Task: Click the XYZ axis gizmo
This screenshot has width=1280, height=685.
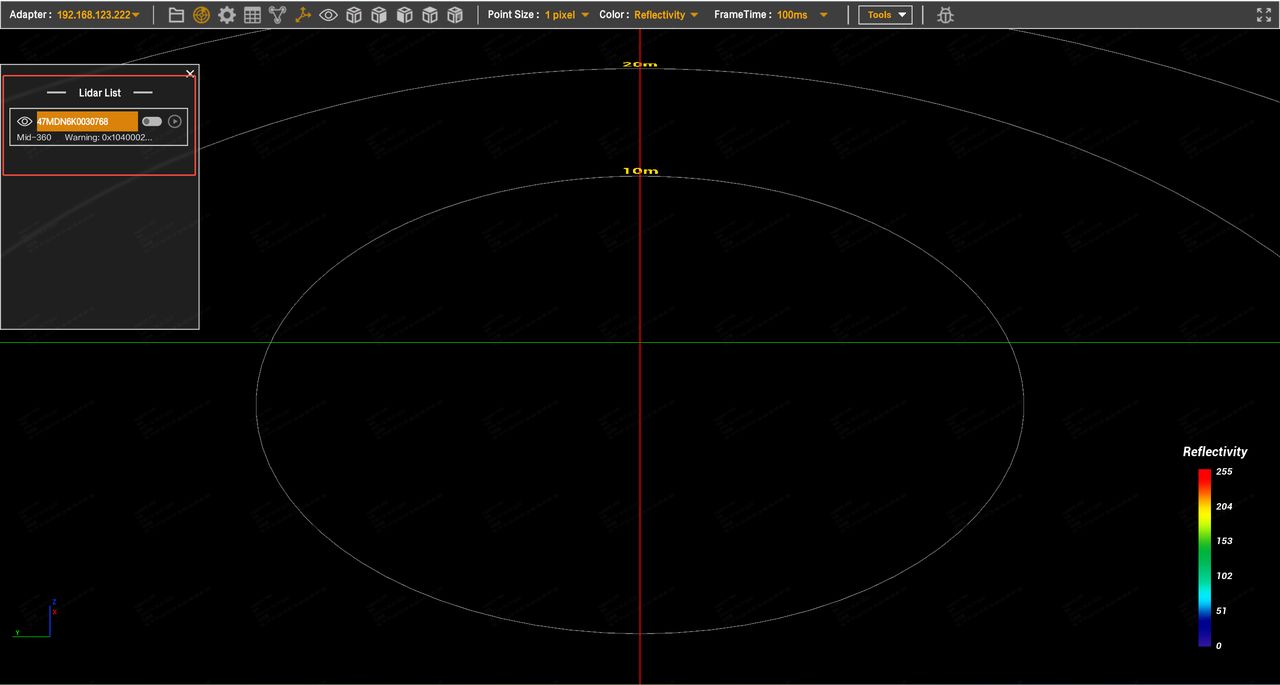Action: click(36, 620)
